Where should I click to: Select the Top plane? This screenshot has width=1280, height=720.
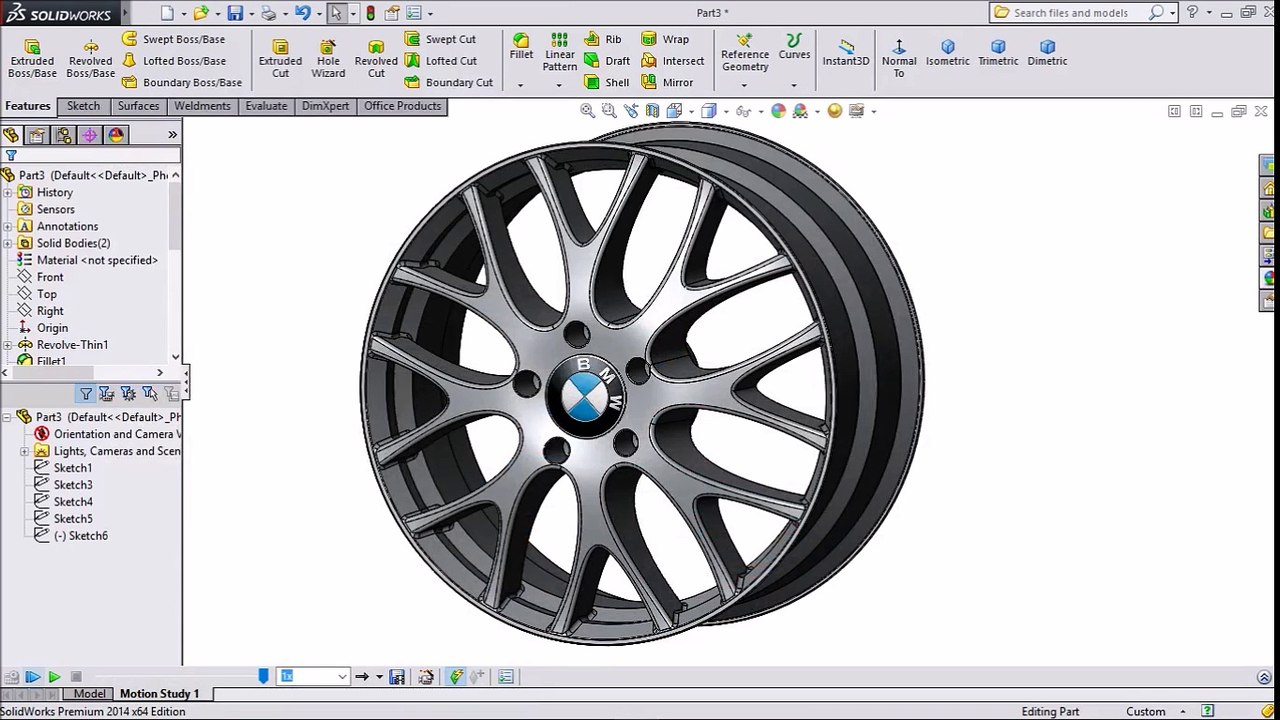(38, 294)
